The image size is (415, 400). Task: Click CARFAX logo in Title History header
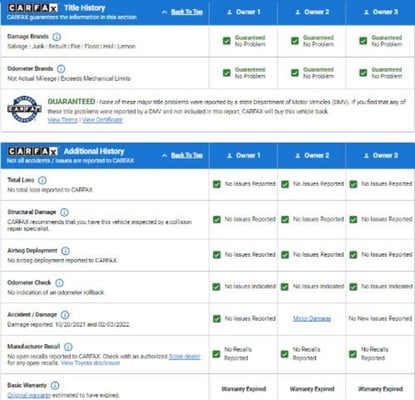pos(33,8)
